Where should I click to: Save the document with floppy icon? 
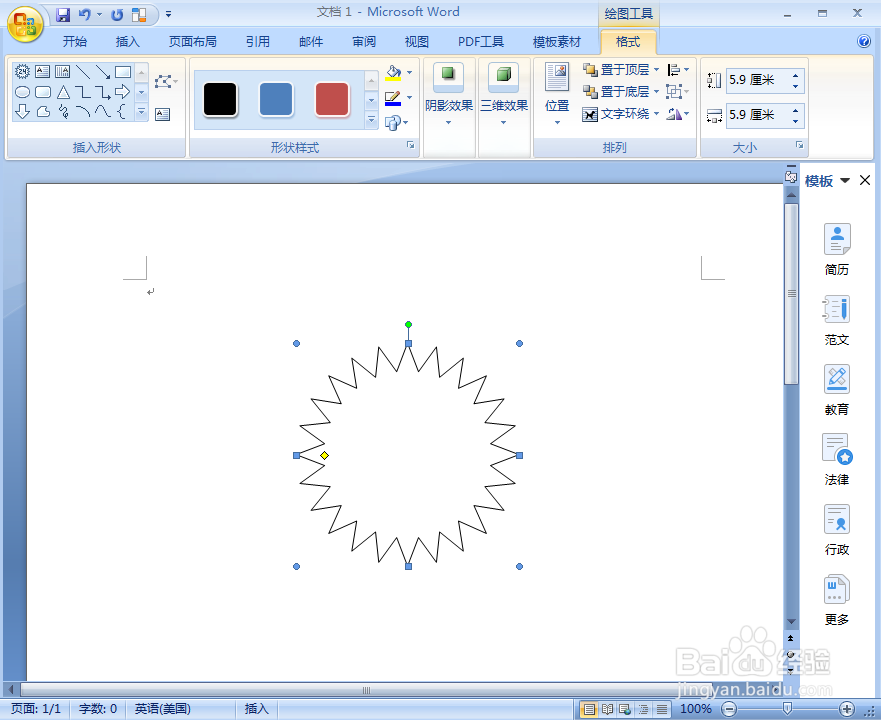[63, 15]
